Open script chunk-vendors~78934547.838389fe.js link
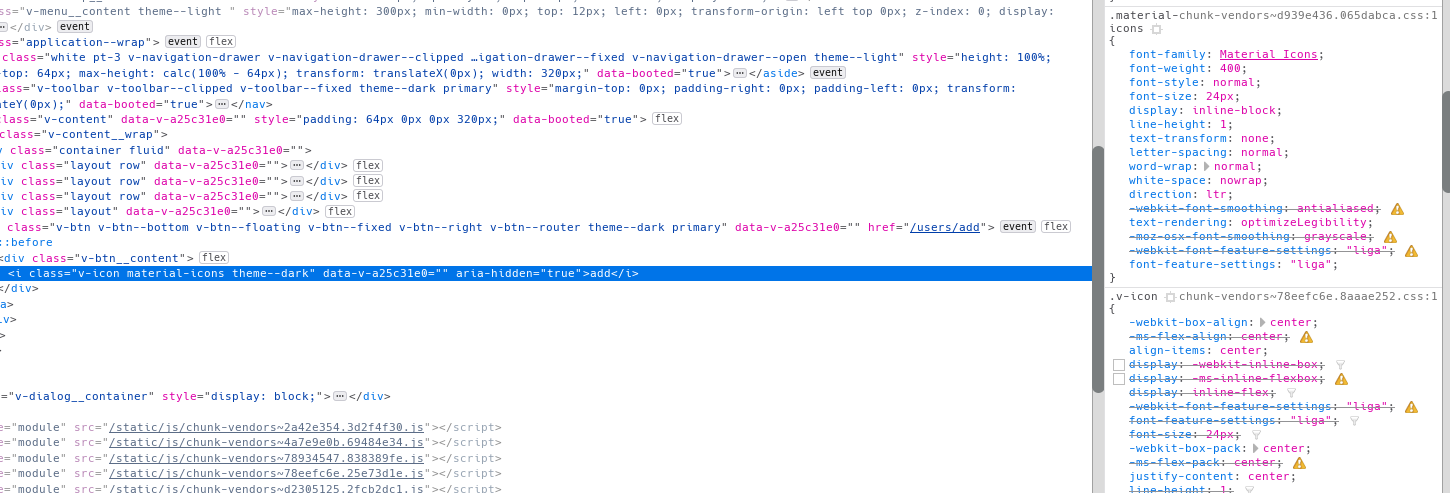Viewport: 1450px width, 493px height. point(267,458)
